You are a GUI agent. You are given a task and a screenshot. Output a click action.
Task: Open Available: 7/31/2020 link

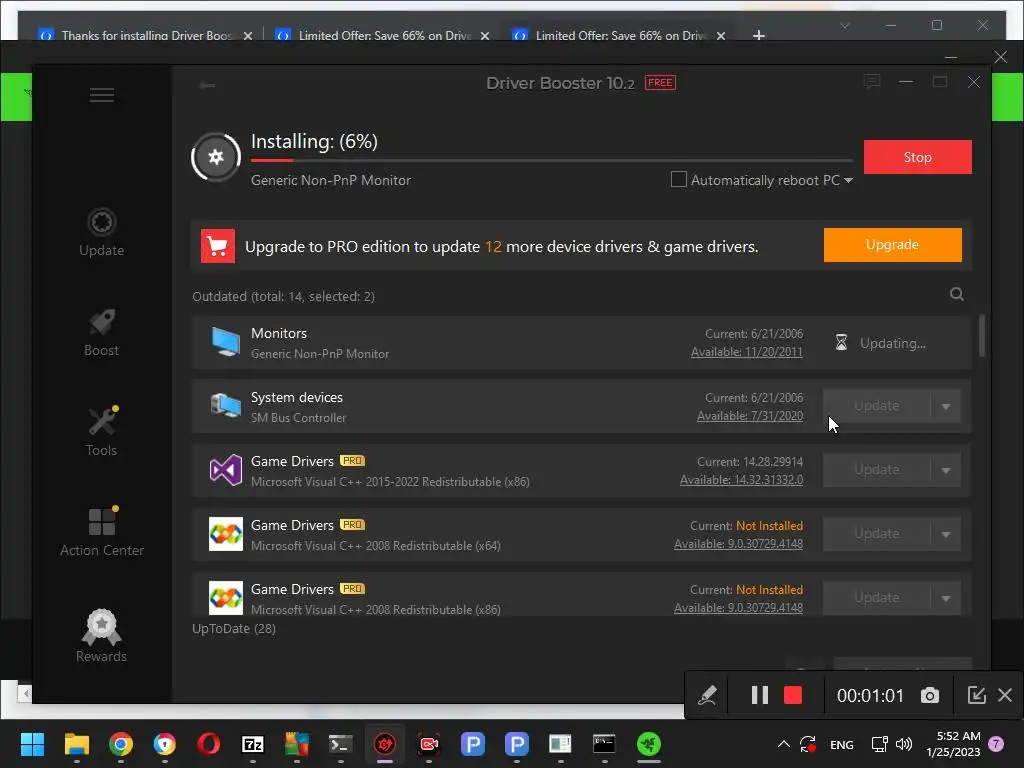(x=750, y=415)
